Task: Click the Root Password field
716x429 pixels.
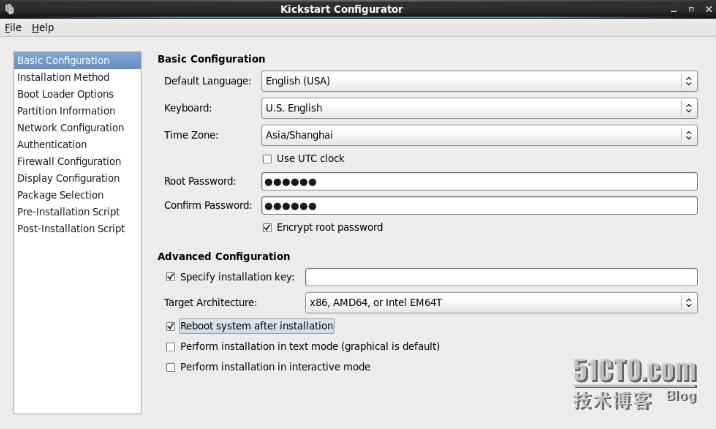Action: click(479, 181)
